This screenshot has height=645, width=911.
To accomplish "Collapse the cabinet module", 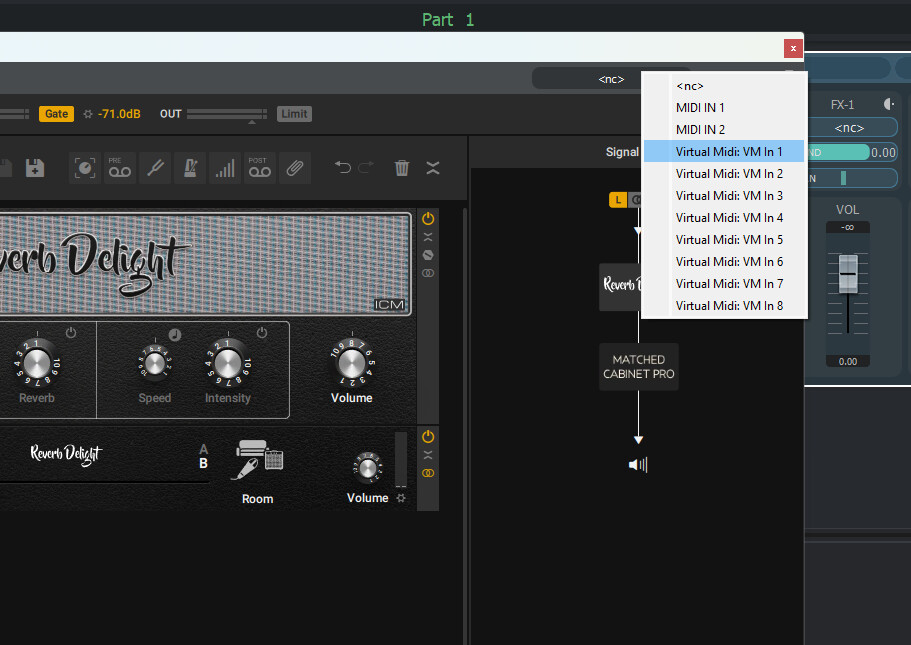I will point(428,455).
